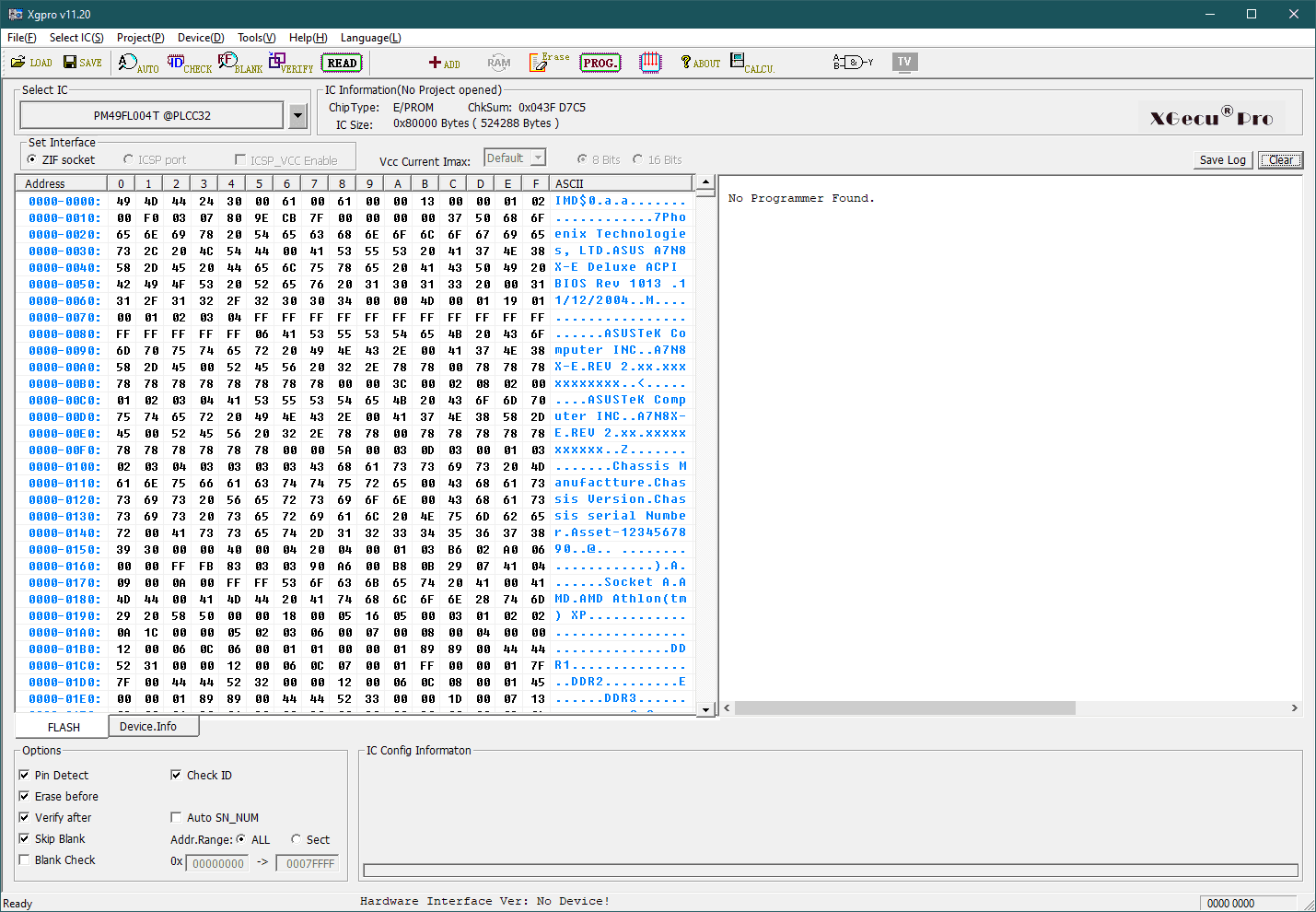Select the ZIF socket radio button
This screenshot has height=912, width=1316.
[x=32, y=159]
